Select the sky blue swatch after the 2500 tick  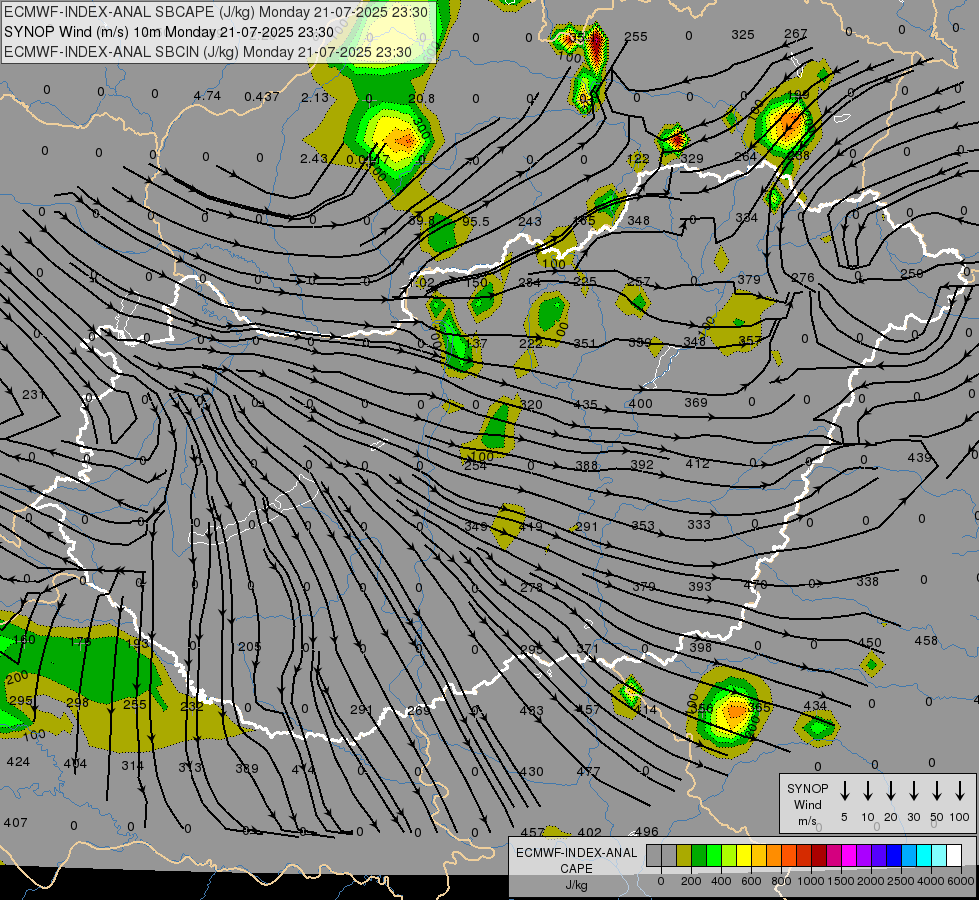point(908,856)
